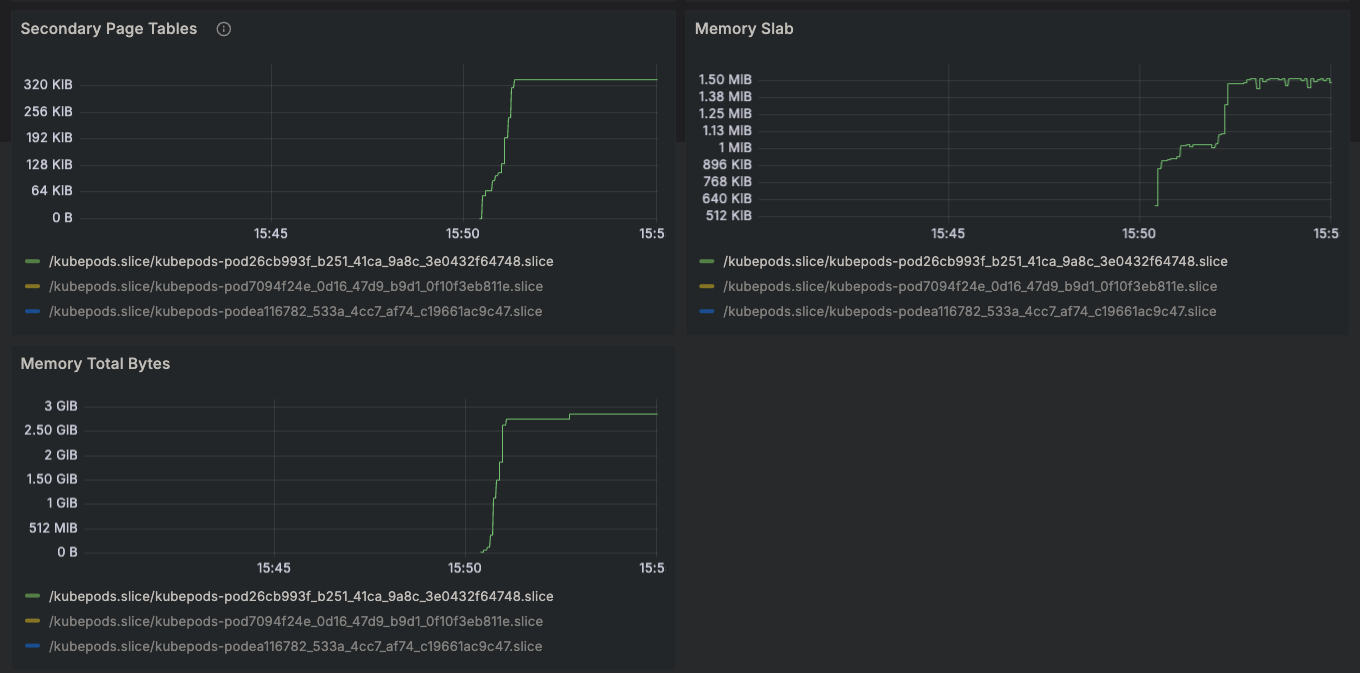The height and width of the screenshot is (673, 1360).
Task: Toggle pod26cb993f series label in Memory Slab
Action: click(x=975, y=262)
